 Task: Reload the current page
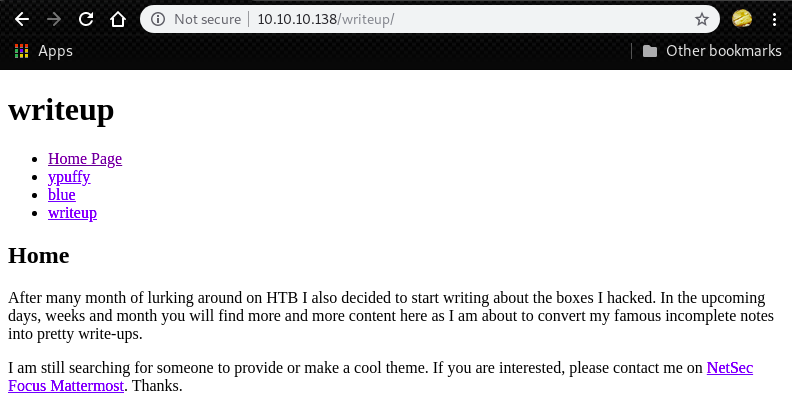coord(86,19)
